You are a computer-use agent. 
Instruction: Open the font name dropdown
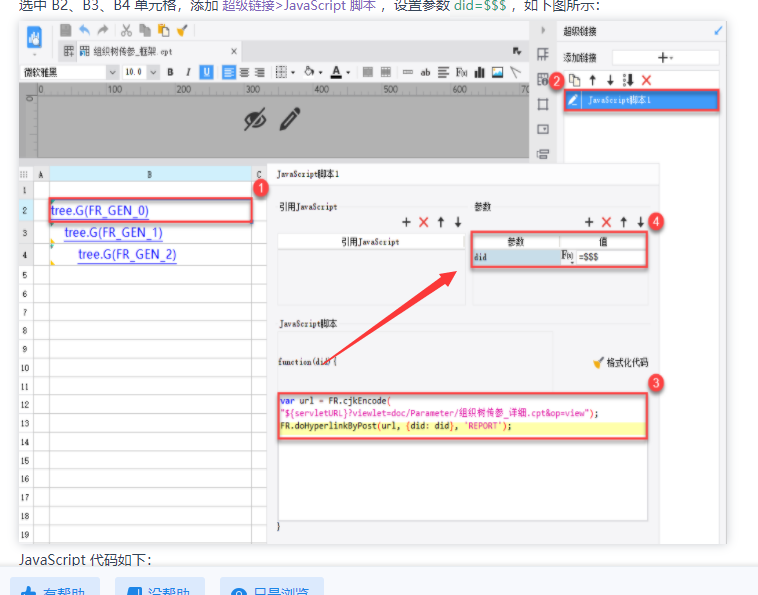70,73
